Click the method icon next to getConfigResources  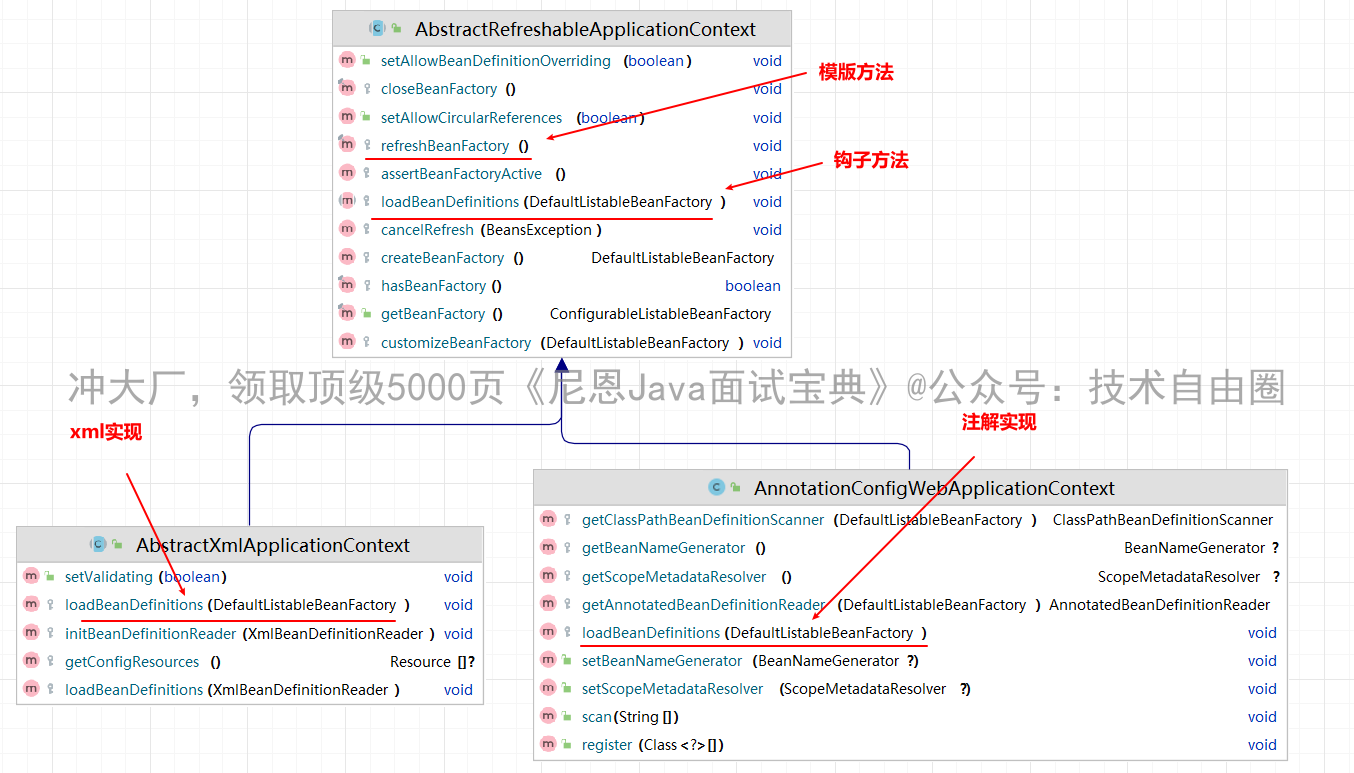(31, 662)
